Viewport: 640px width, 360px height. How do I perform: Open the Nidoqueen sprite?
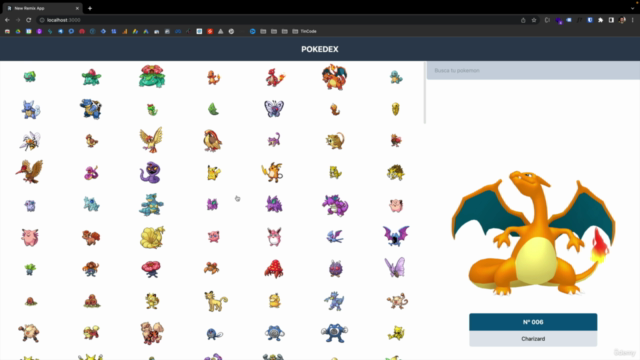(x=151, y=204)
